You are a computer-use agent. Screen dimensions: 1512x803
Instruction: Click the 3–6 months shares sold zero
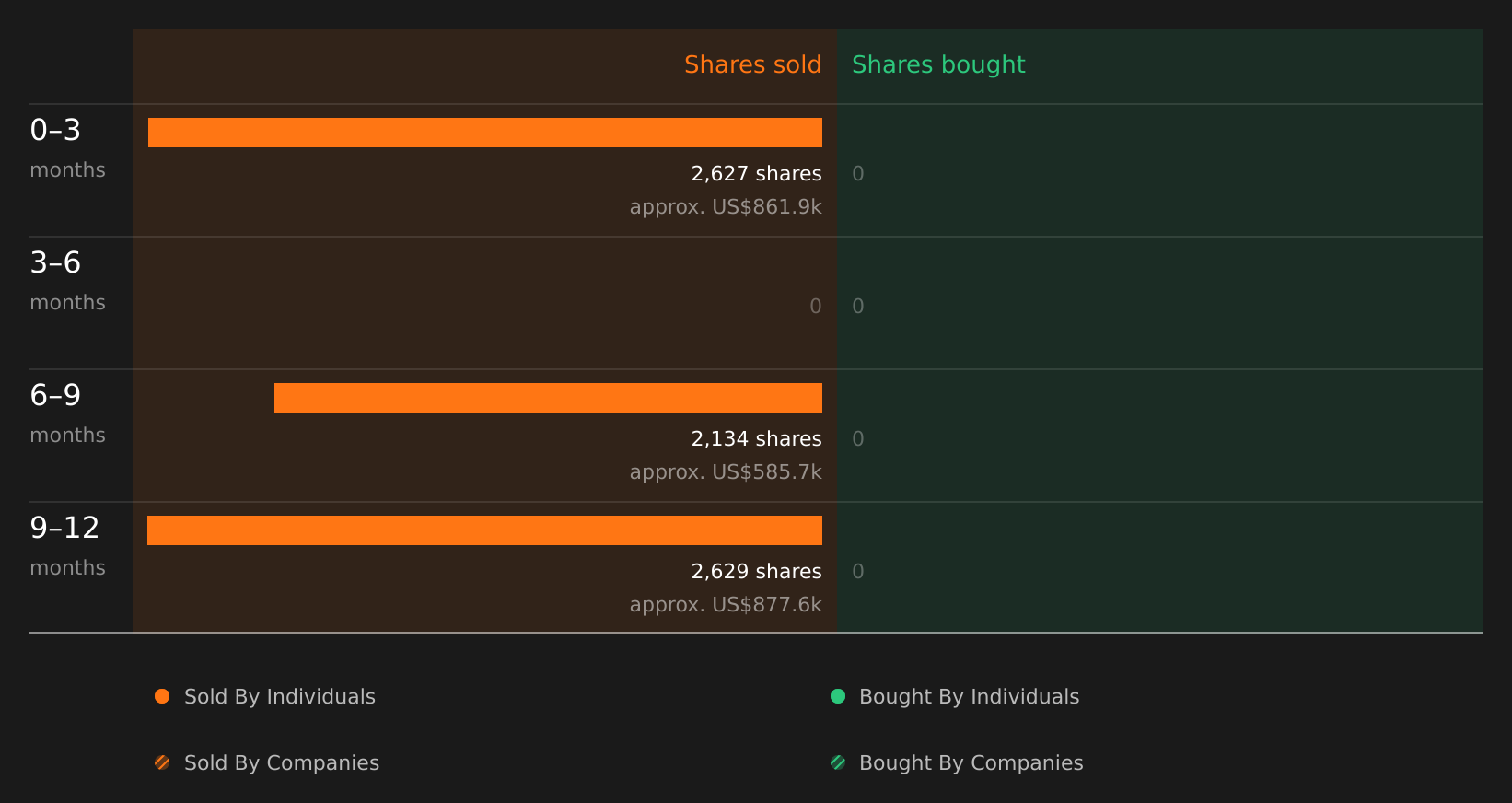click(815, 306)
